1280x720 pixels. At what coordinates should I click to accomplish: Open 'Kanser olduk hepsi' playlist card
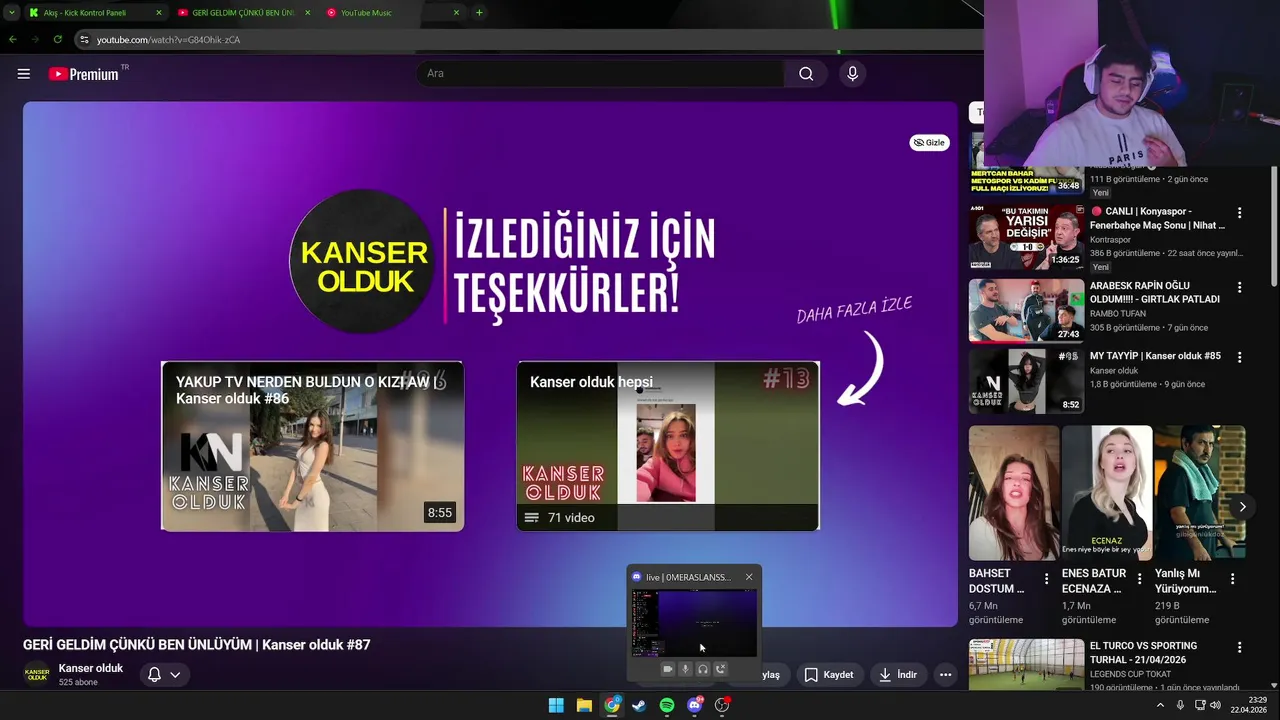click(x=668, y=446)
